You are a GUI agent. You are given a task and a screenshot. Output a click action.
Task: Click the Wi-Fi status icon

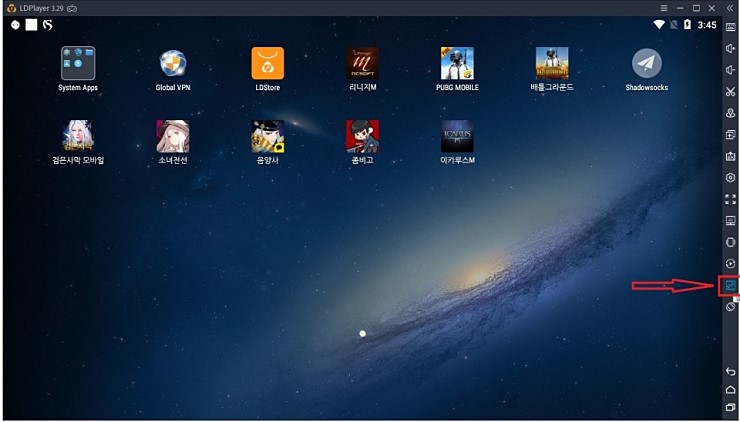pos(659,25)
